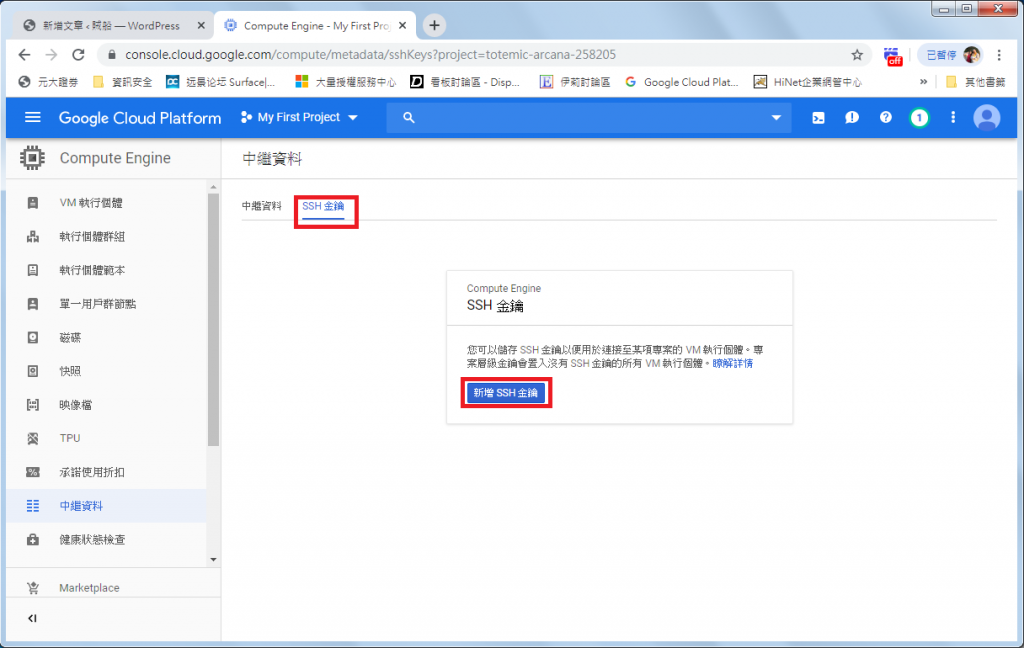This screenshot has height=648, width=1024.
Task: Click the Marketplace cart icon
Action: click(33, 588)
